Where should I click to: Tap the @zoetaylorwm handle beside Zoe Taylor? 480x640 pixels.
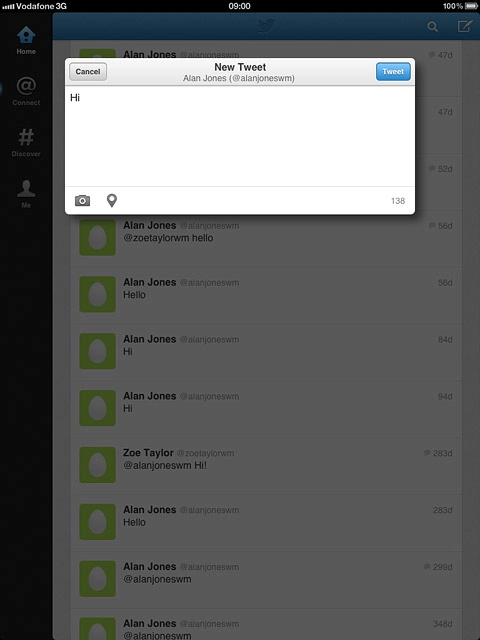pyautogui.click(x=205, y=453)
